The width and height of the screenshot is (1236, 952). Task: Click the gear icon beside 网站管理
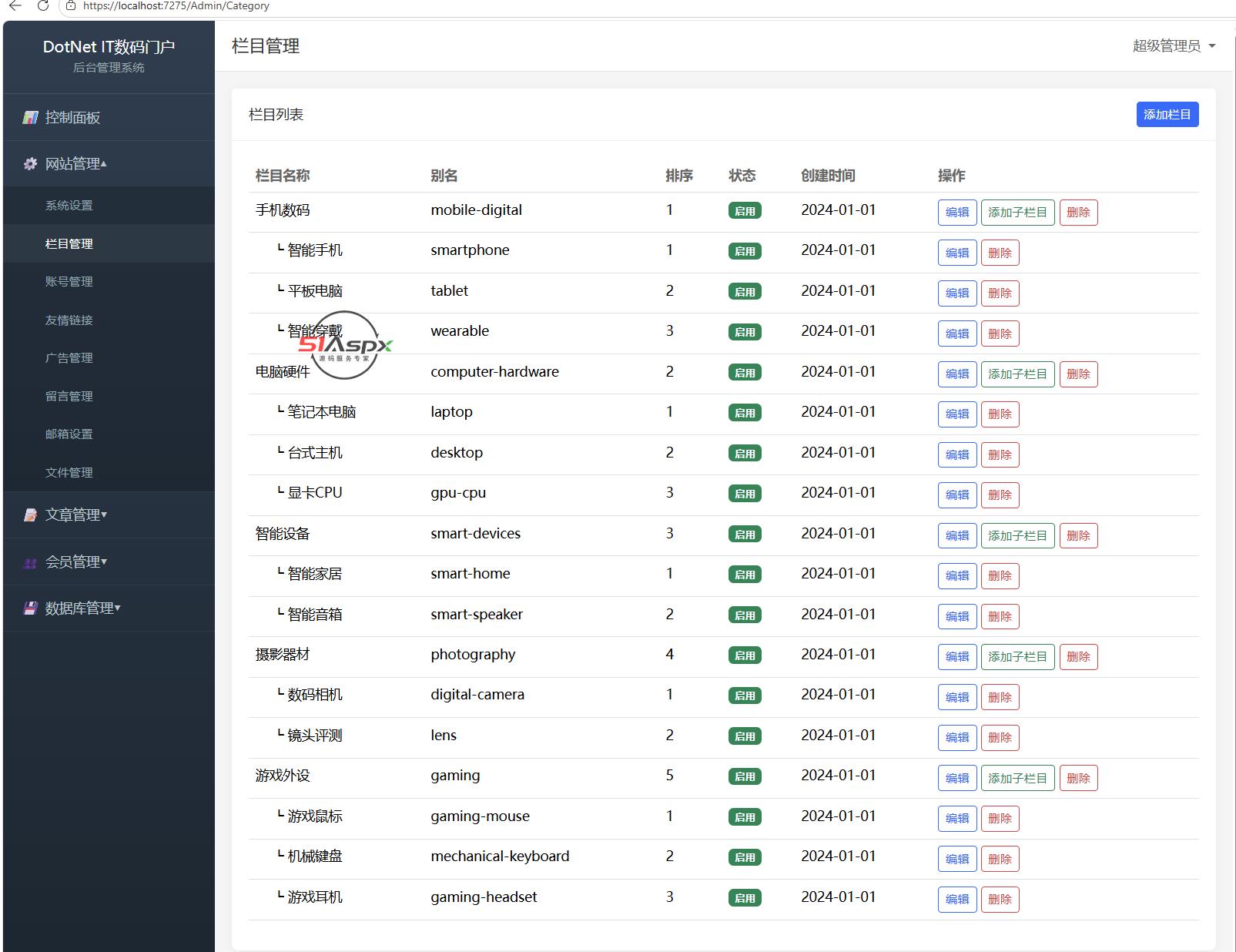[30, 164]
